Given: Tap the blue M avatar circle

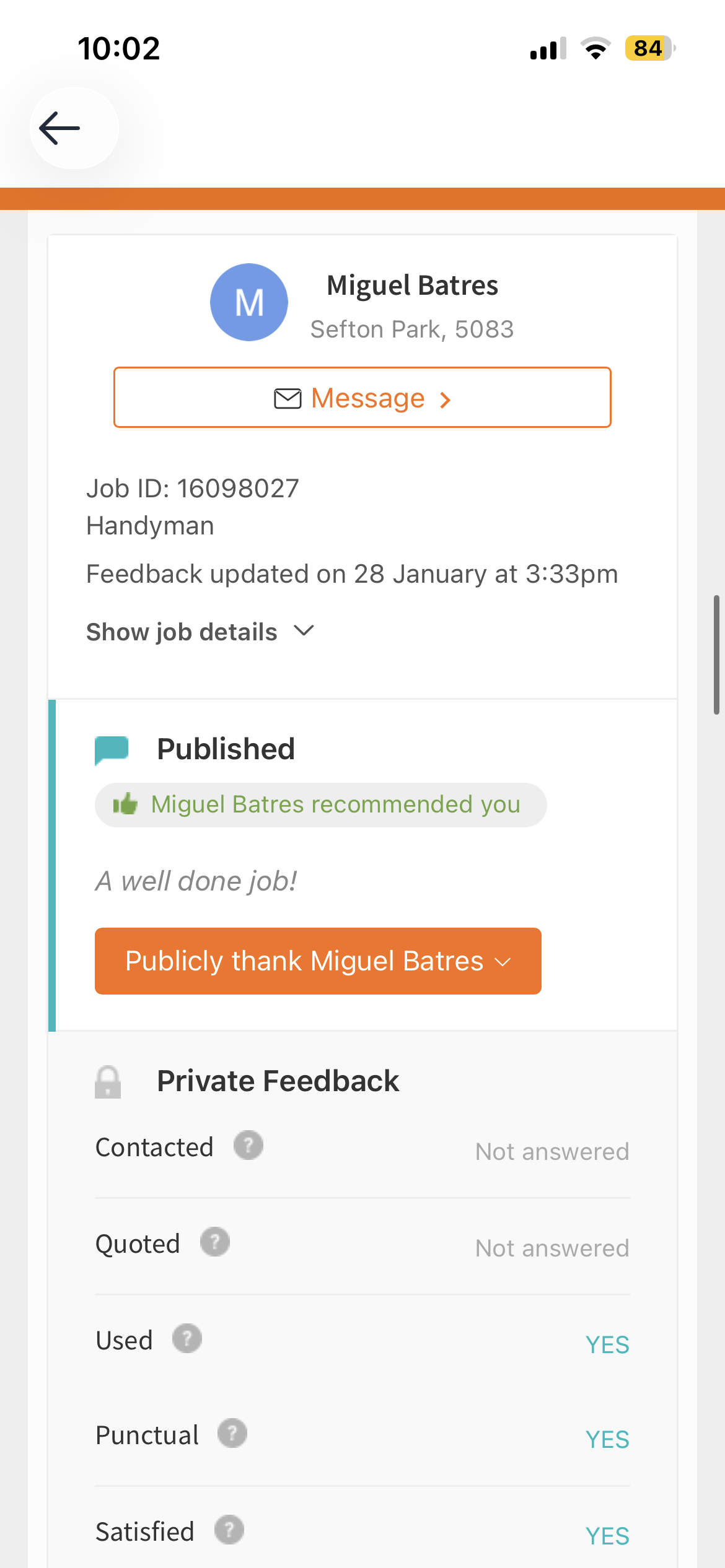Looking at the screenshot, I should [x=249, y=302].
